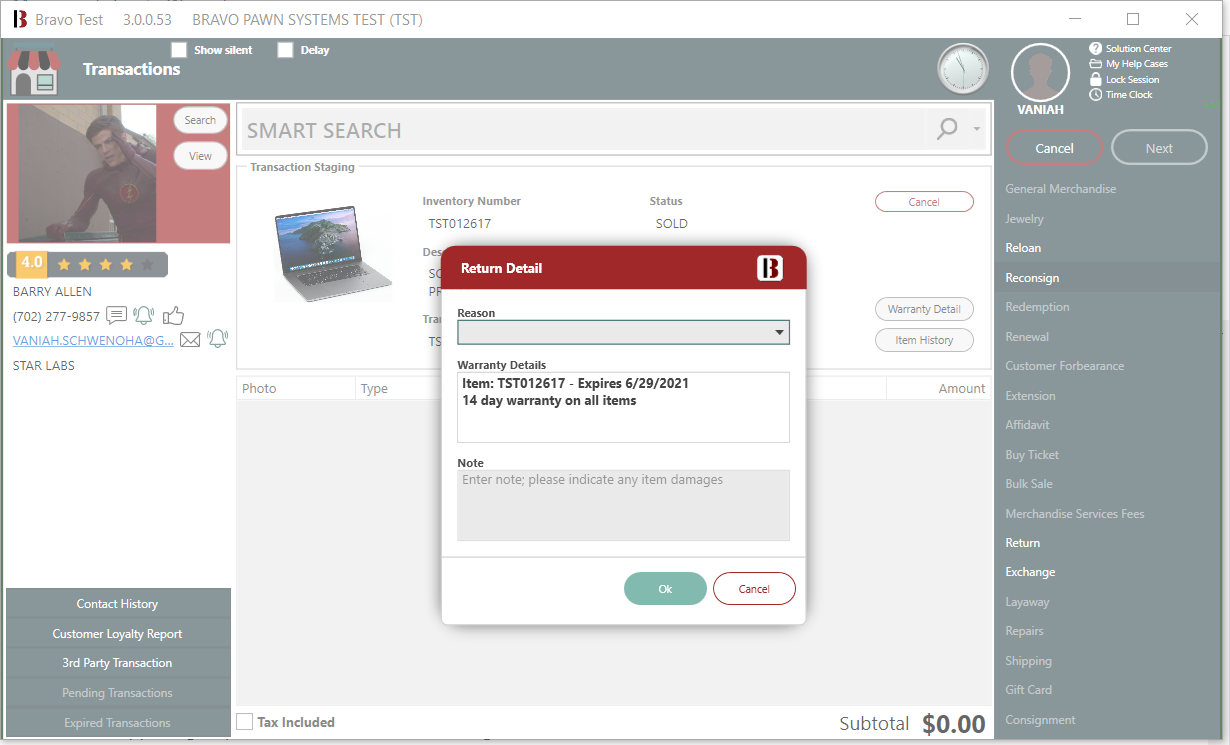Click the Time Clock icon
This screenshot has height=745, width=1230.
click(x=1095, y=95)
